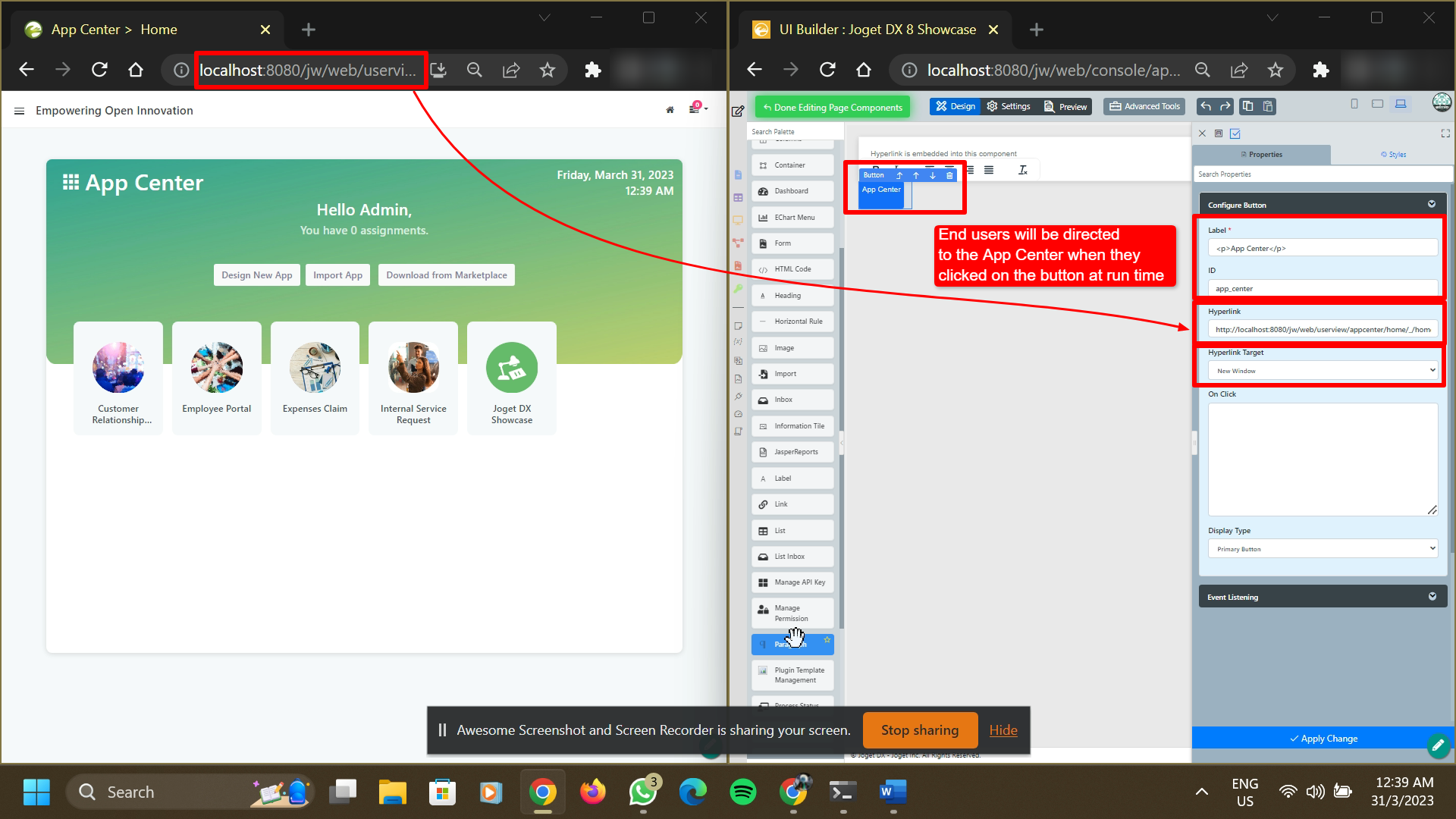Image resolution: width=1456 pixels, height=819 pixels.
Task: Click the undo arrow in builder toolbar
Action: (1206, 106)
